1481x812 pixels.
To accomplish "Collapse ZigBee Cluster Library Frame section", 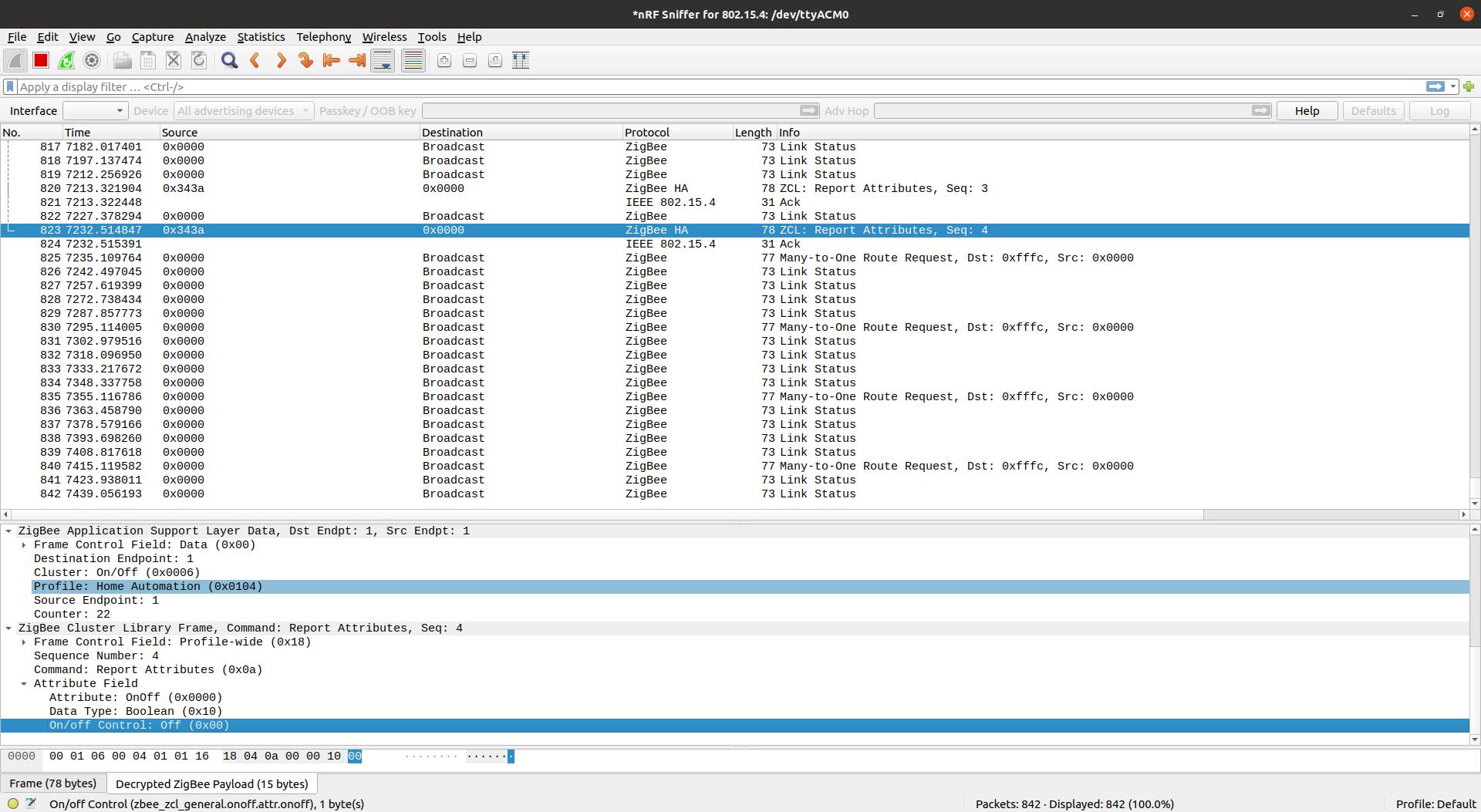I will (9, 628).
